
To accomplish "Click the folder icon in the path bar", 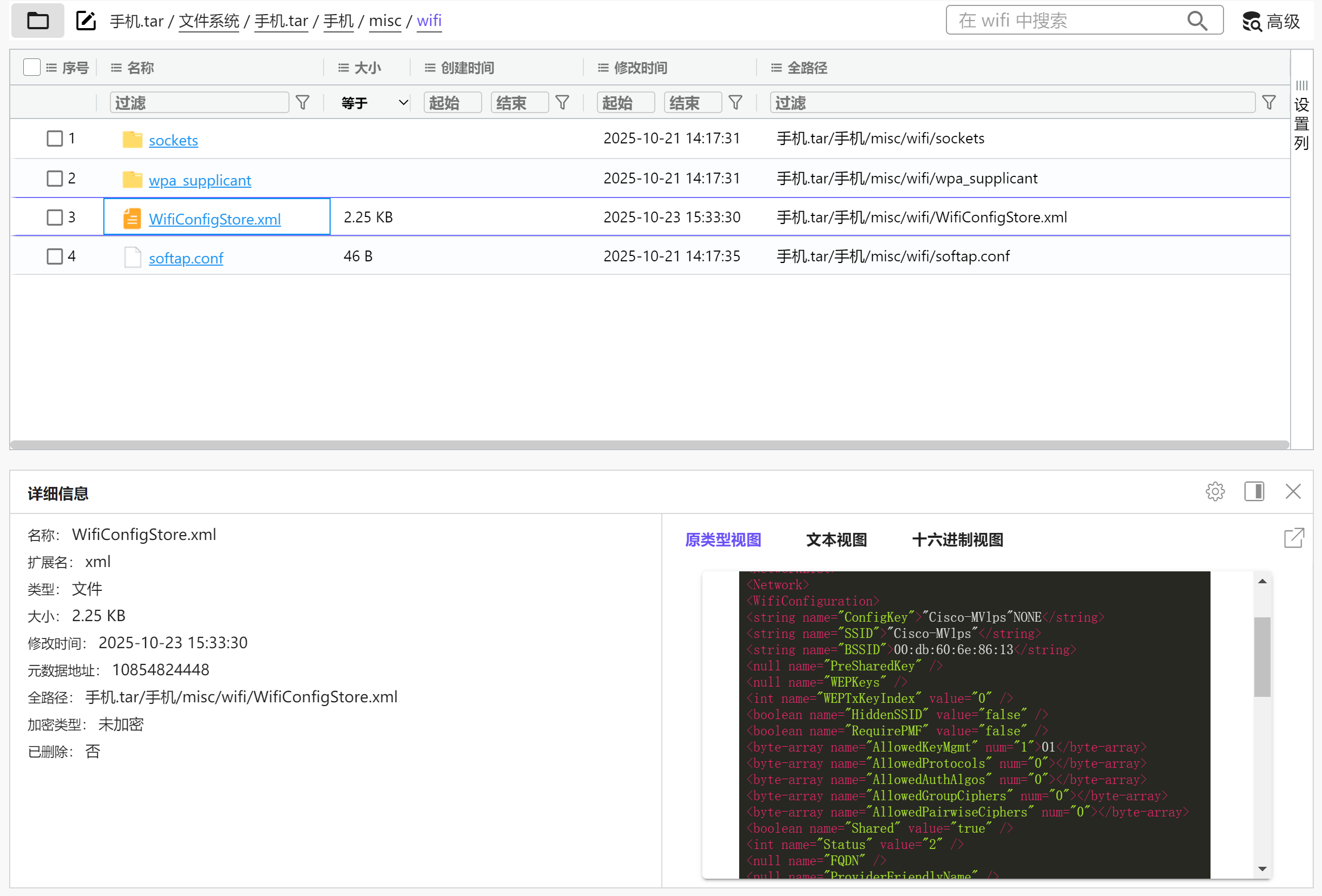I will click(x=37, y=21).
